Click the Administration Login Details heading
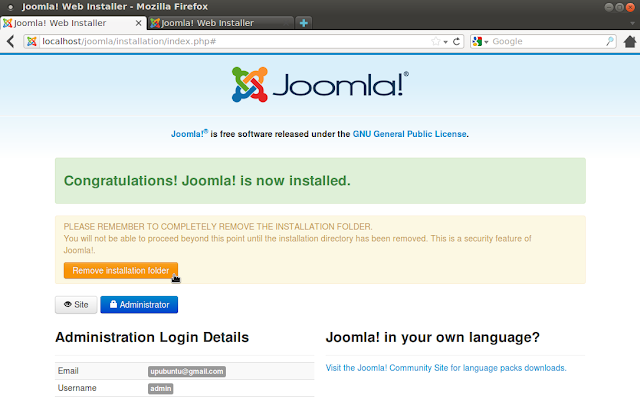This screenshot has height=411, width=640. point(152,338)
